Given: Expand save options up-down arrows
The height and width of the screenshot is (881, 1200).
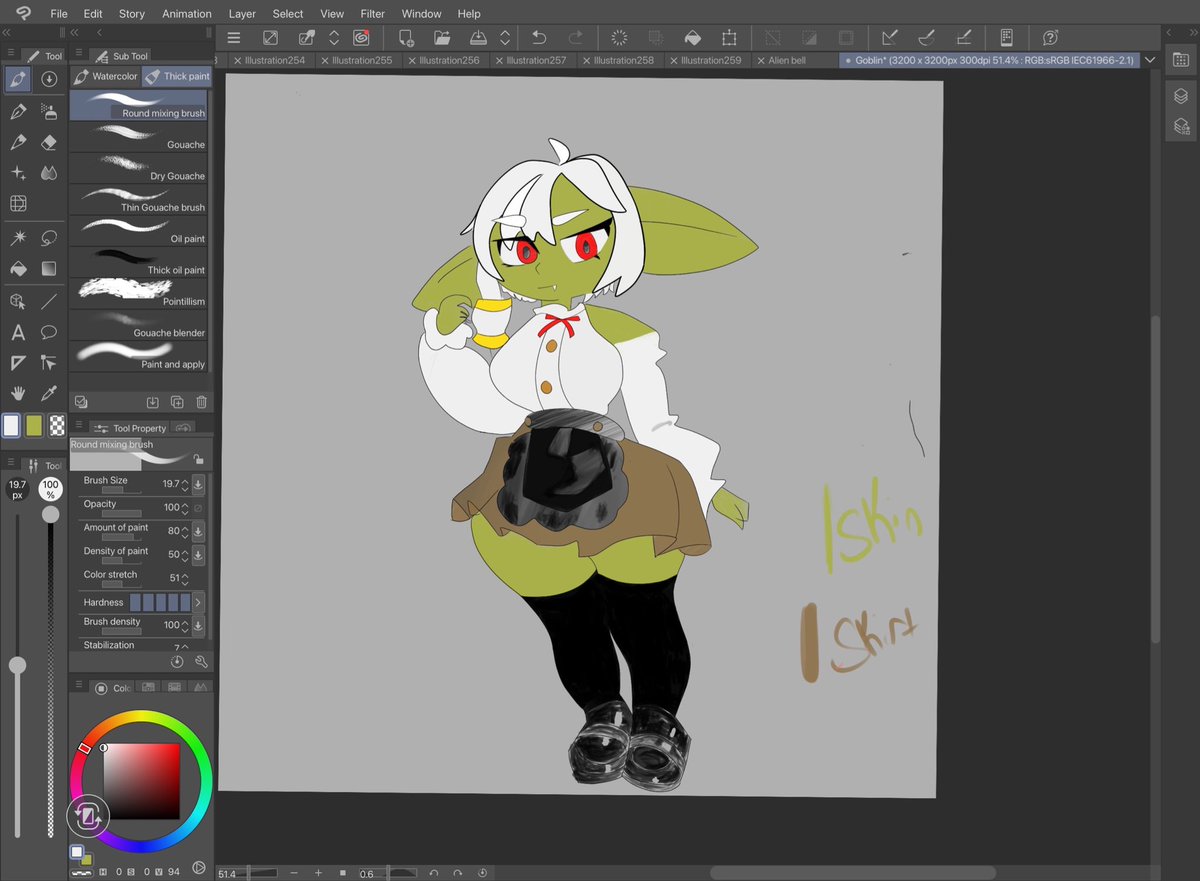Looking at the screenshot, I should pos(505,38).
